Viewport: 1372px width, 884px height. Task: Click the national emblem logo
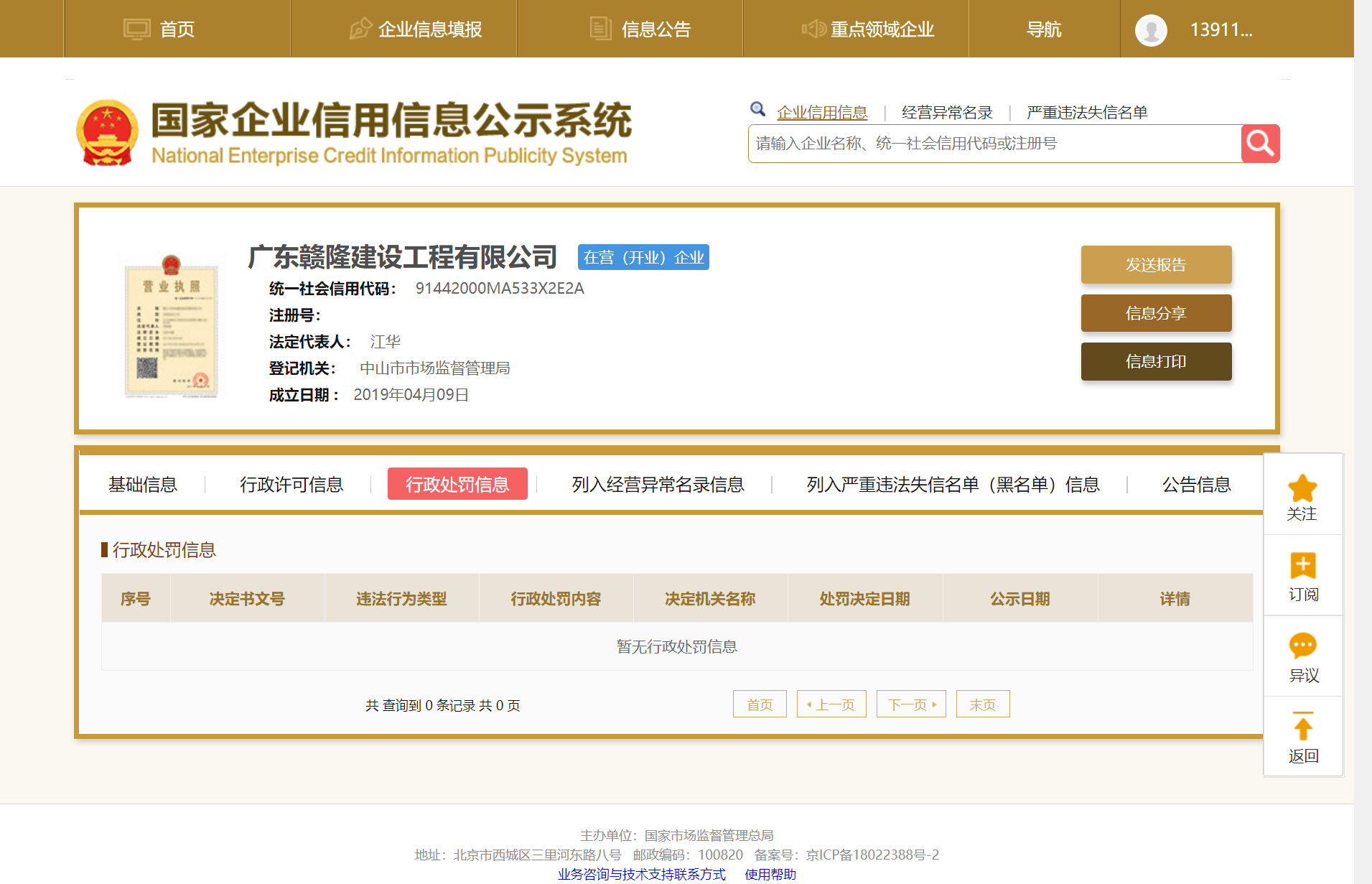pos(108,133)
